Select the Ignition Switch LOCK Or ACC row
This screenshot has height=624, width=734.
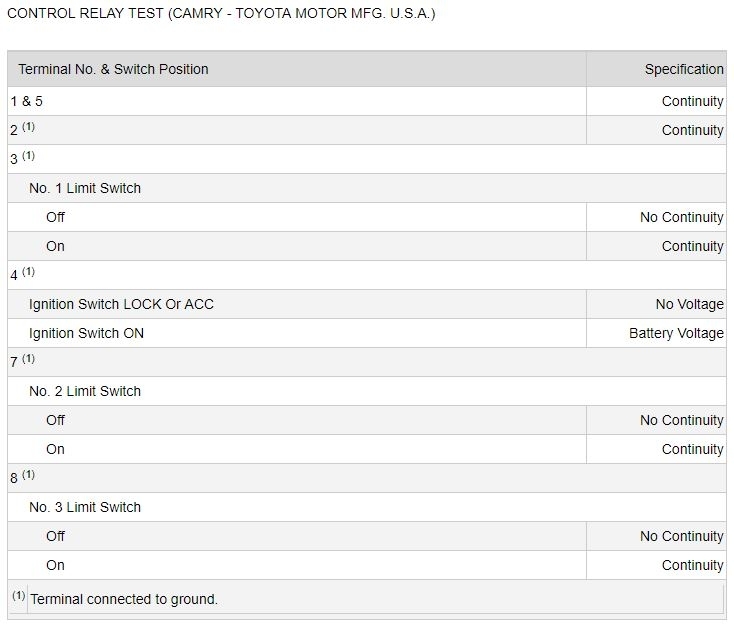pyautogui.click(x=121, y=304)
